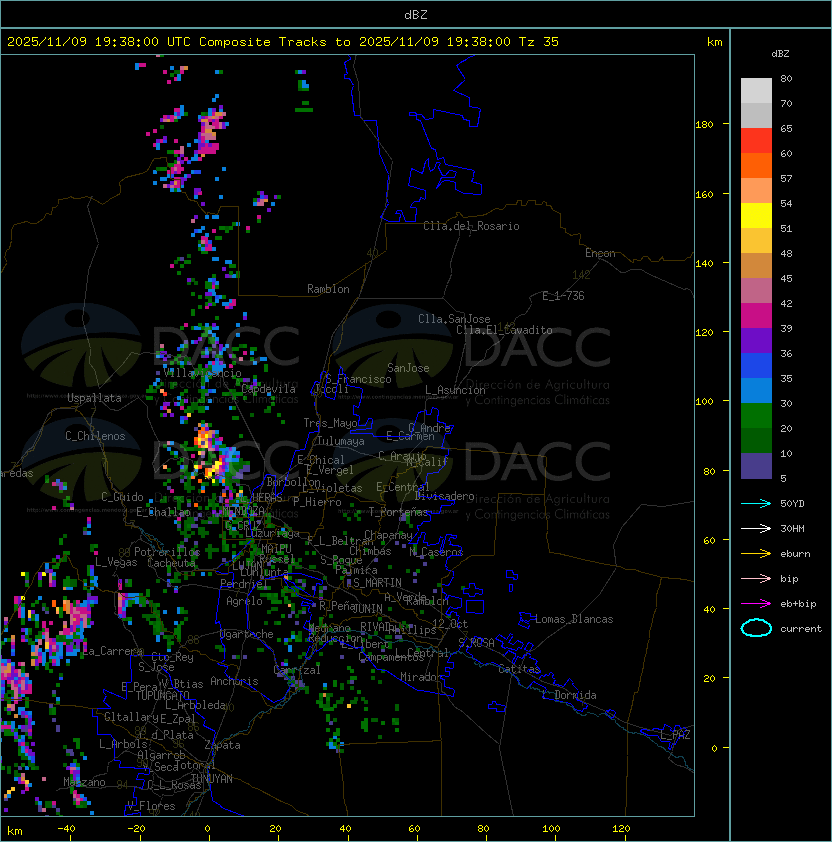Image resolution: width=832 pixels, height=842 pixels.
Task: Pick the light blue swatch between 35 and 30
Action: click(756, 390)
